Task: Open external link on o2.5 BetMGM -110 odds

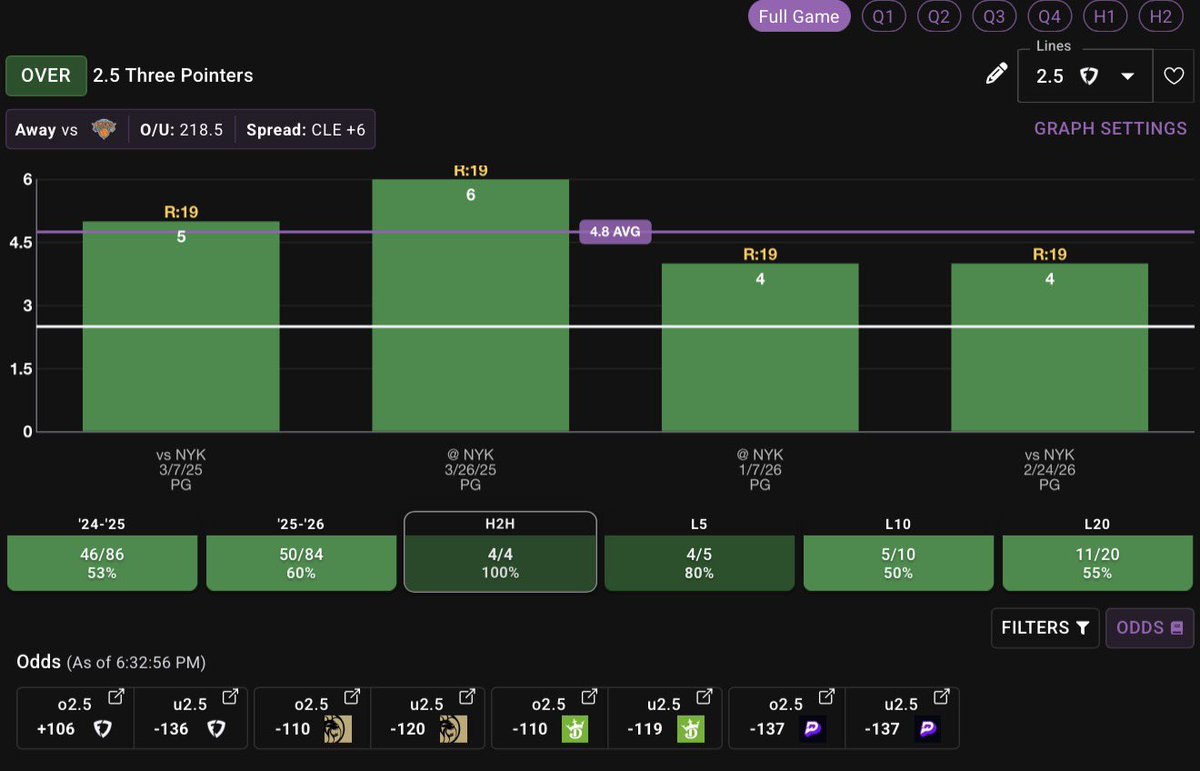Action: [x=352, y=696]
